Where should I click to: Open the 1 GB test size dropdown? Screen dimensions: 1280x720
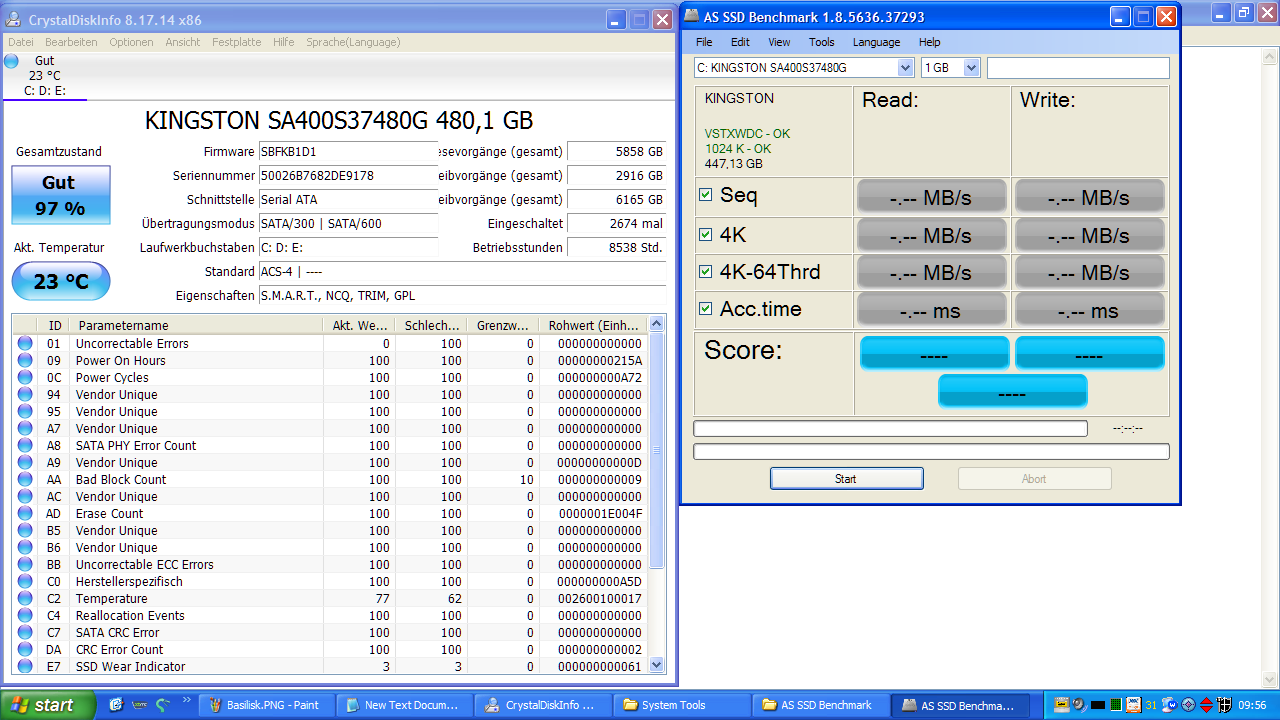tap(971, 67)
